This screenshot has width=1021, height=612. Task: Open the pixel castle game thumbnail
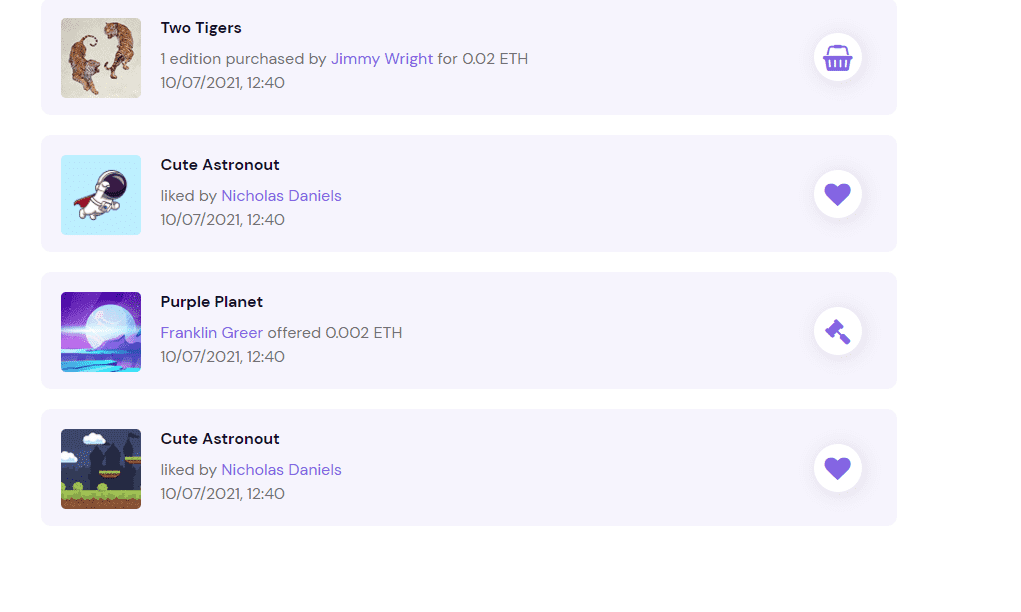101,469
